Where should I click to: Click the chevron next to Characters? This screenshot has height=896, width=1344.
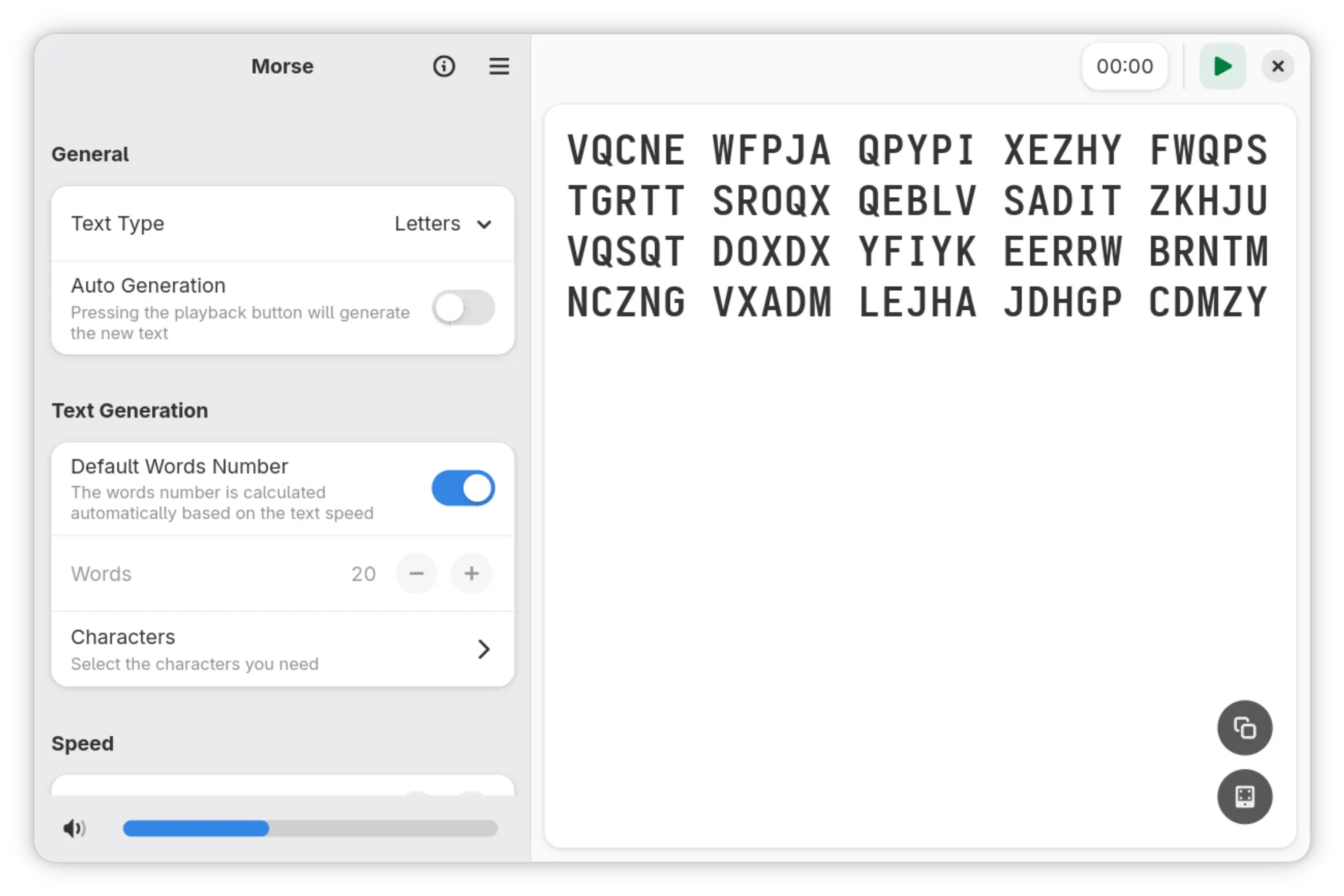pyautogui.click(x=484, y=649)
